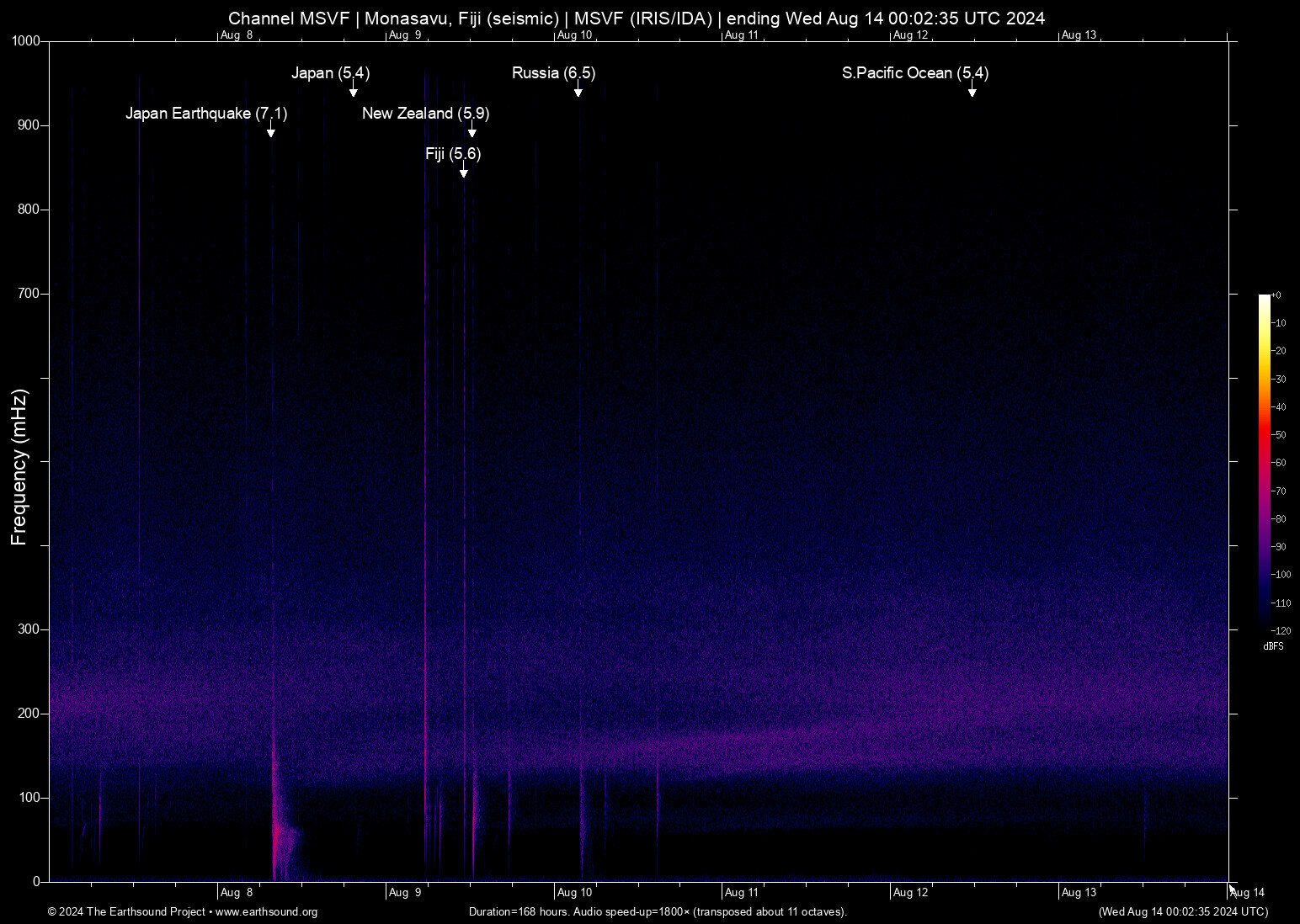This screenshot has width=1300, height=924.
Task: Open the www.earthsound.org link in footer
Action: click(266, 912)
